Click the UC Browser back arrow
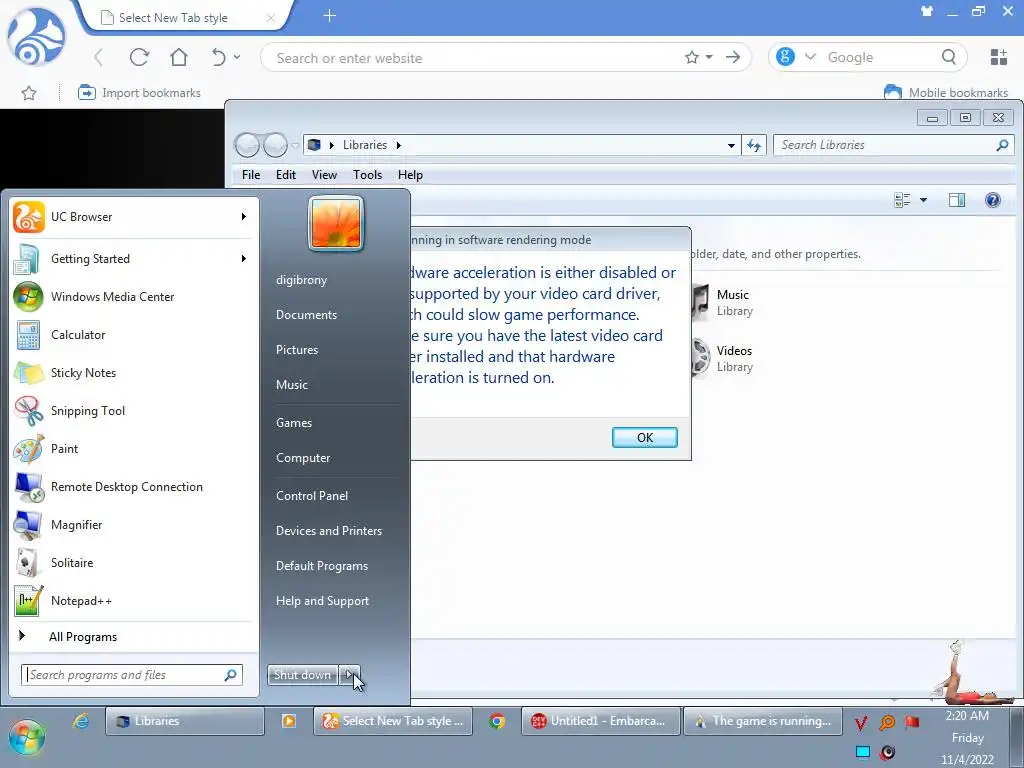The image size is (1024, 768). pyautogui.click(x=99, y=57)
